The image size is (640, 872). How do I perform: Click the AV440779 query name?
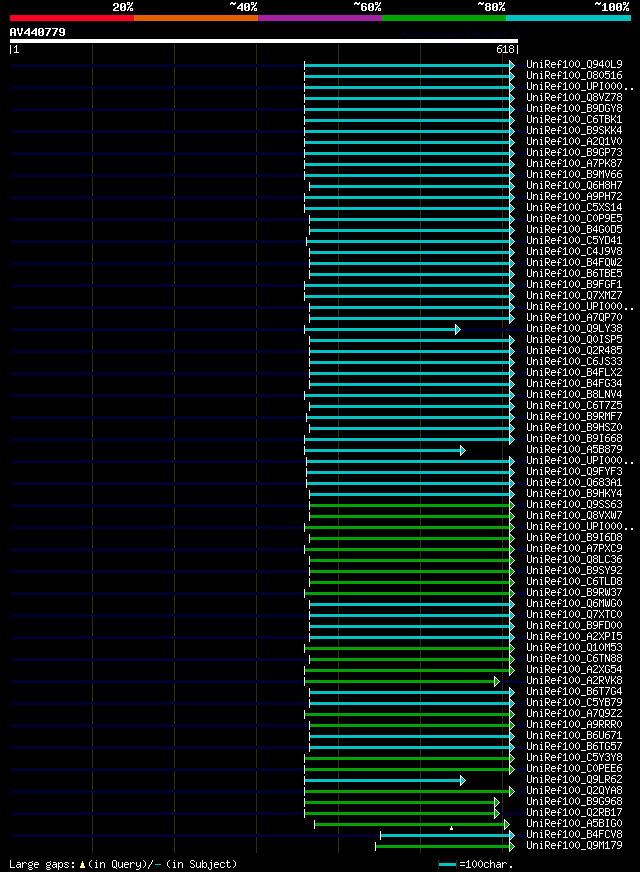click(38, 32)
